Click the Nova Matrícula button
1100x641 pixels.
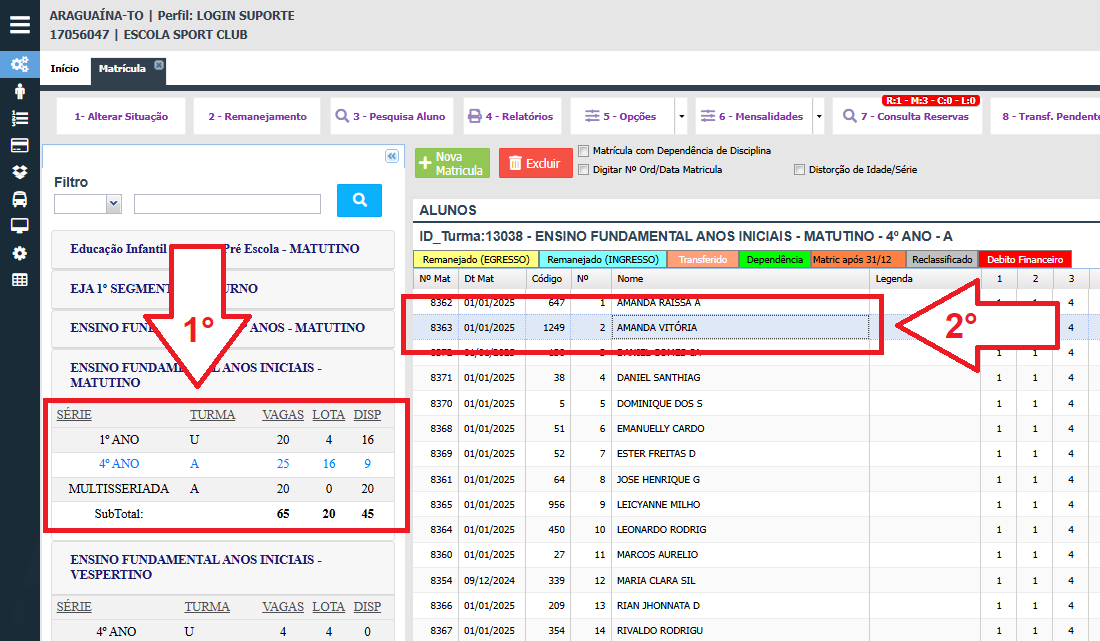(x=452, y=163)
